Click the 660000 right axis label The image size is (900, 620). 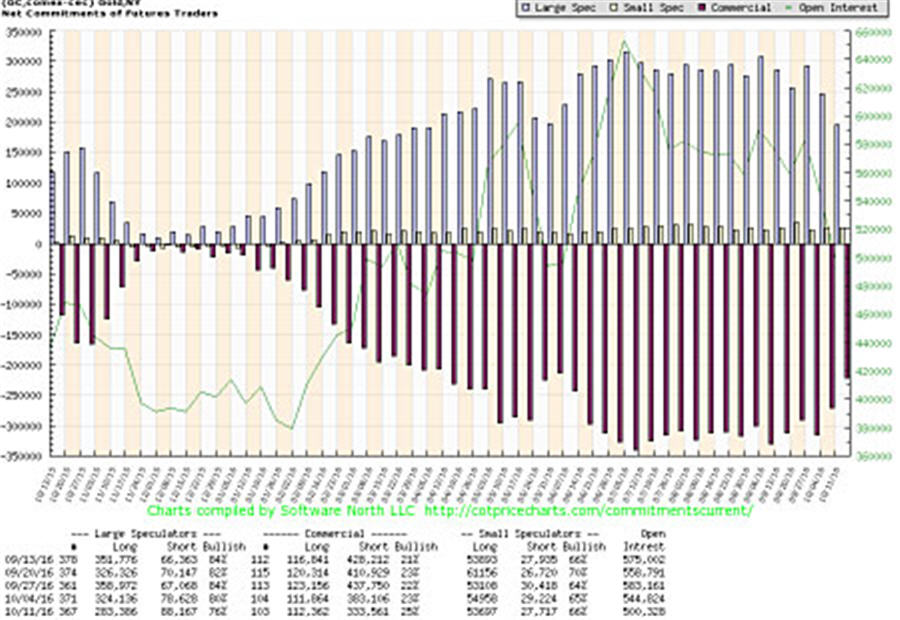(x=874, y=32)
